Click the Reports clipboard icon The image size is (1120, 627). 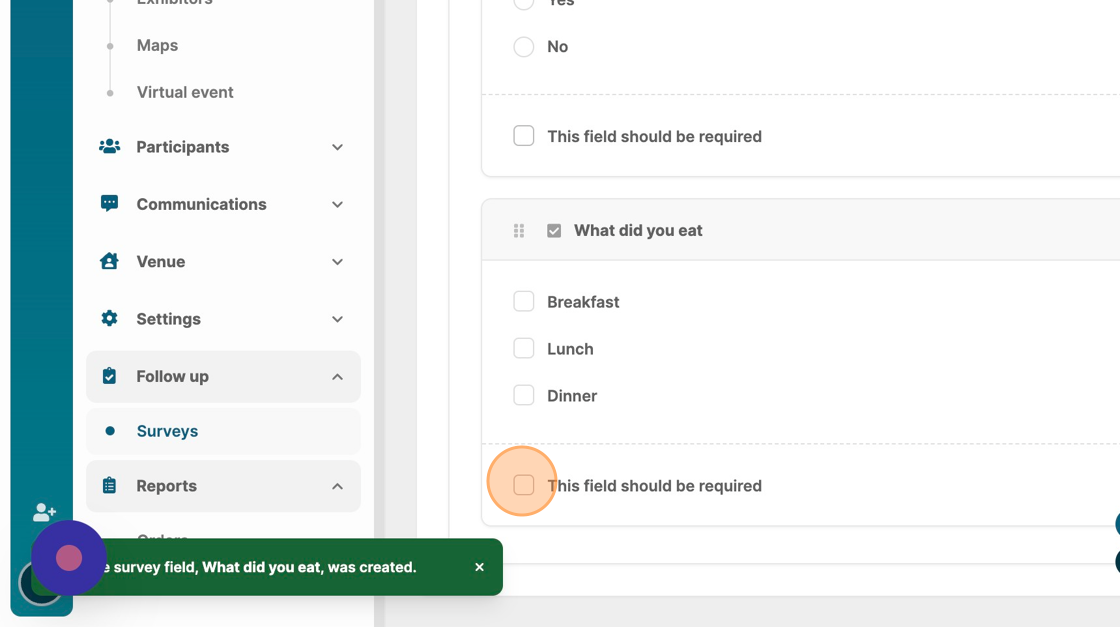[x=110, y=486]
